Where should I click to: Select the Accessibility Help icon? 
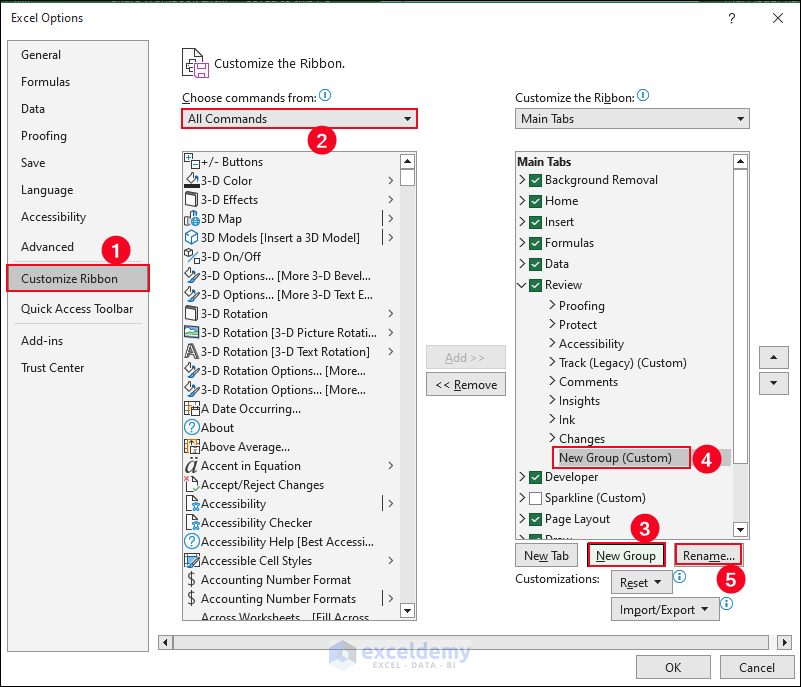pyautogui.click(x=192, y=541)
